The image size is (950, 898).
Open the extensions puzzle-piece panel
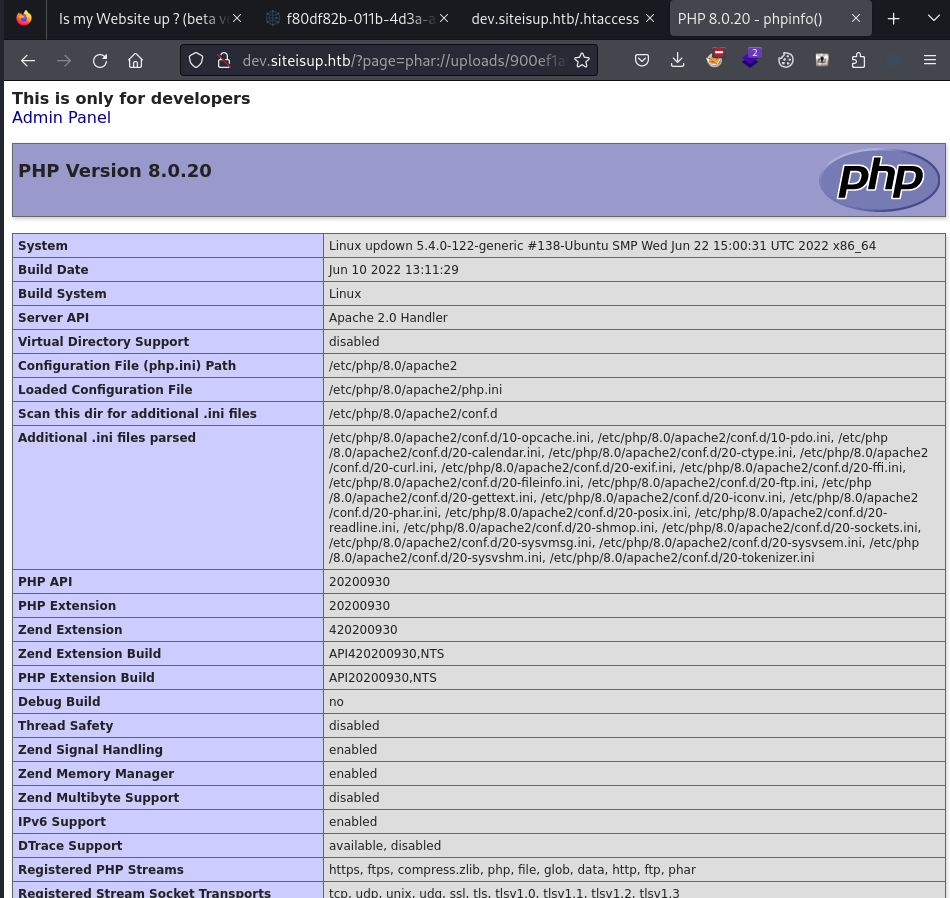point(858,60)
